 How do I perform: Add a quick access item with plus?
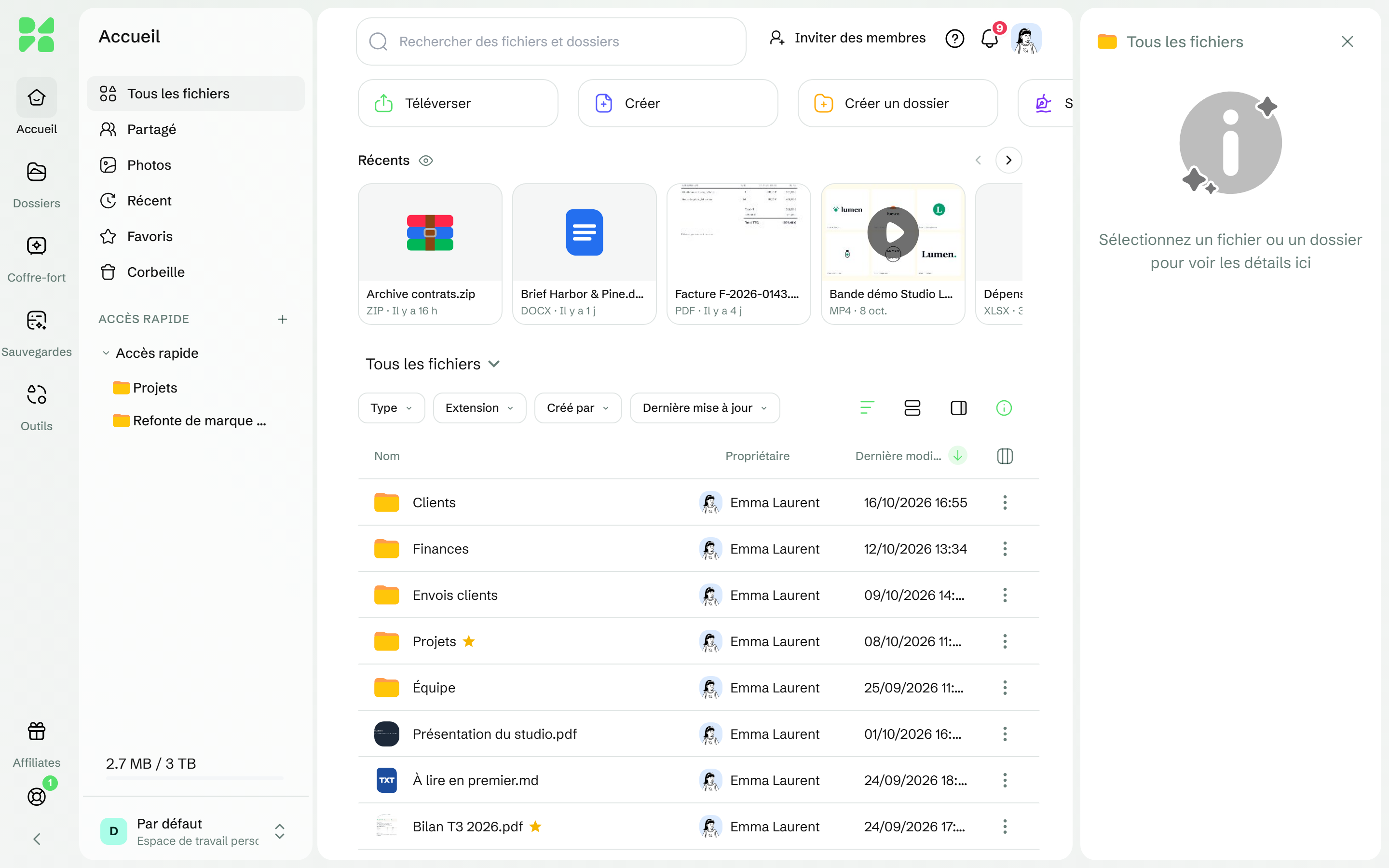click(x=283, y=319)
